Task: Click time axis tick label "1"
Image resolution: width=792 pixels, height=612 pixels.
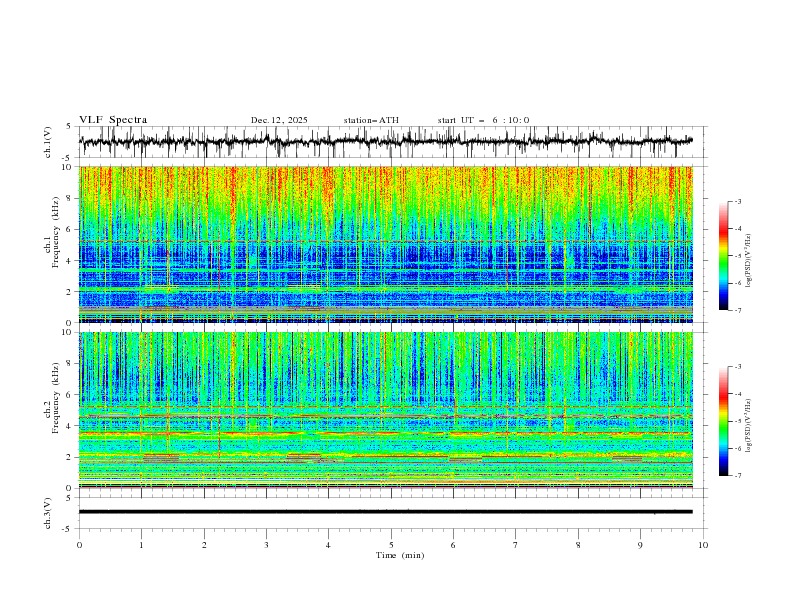Action: pyautogui.click(x=141, y=545)
